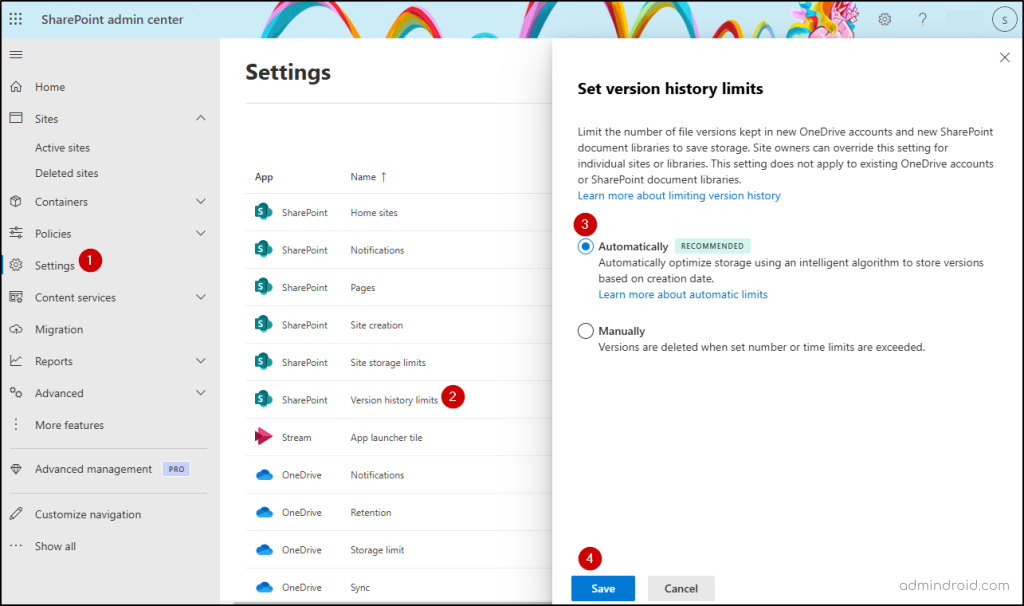Image resolution: width=1024 pixels, height=606 pixels.
Task: Select the Manually version limits option
Action: (x=584, y=331)
